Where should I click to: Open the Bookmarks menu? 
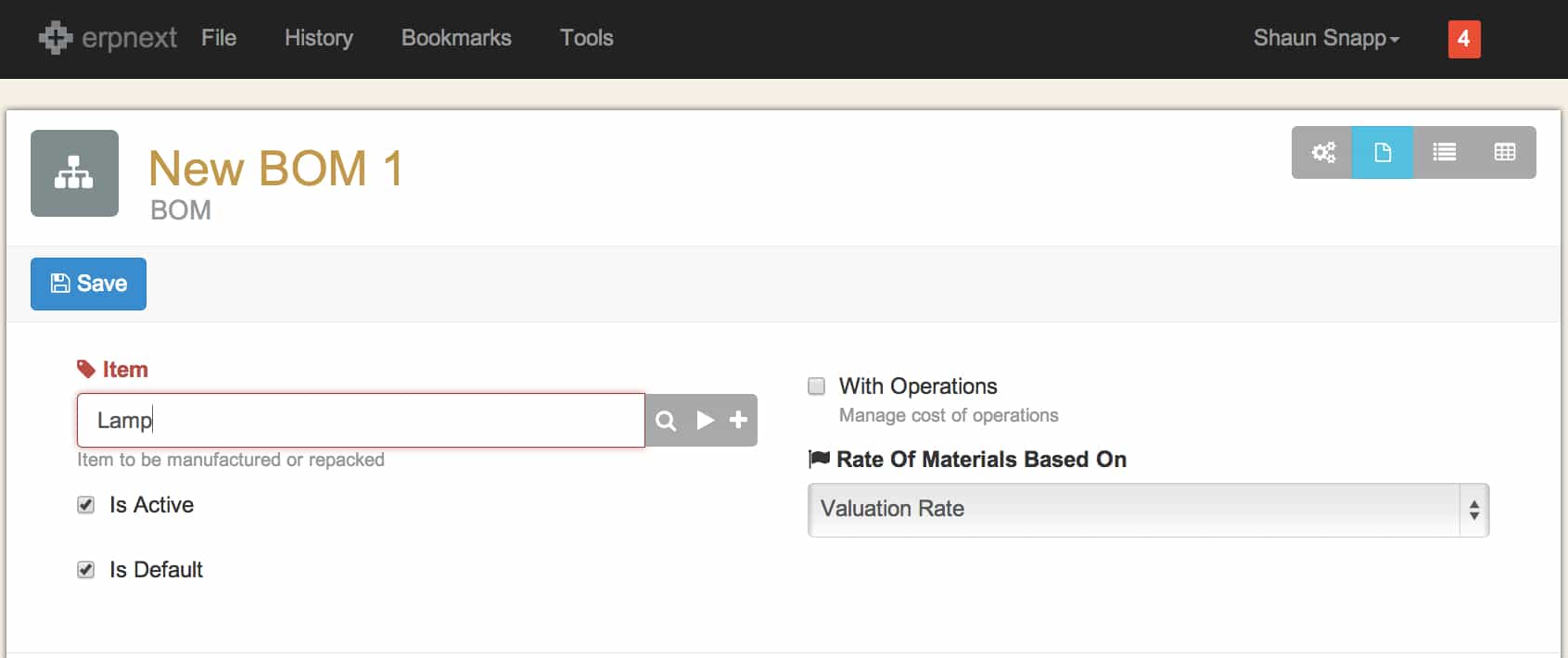(x=456, y=38)
